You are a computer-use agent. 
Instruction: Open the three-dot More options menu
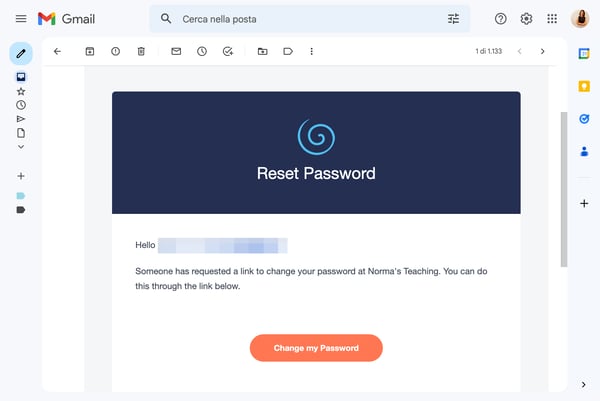311,51
